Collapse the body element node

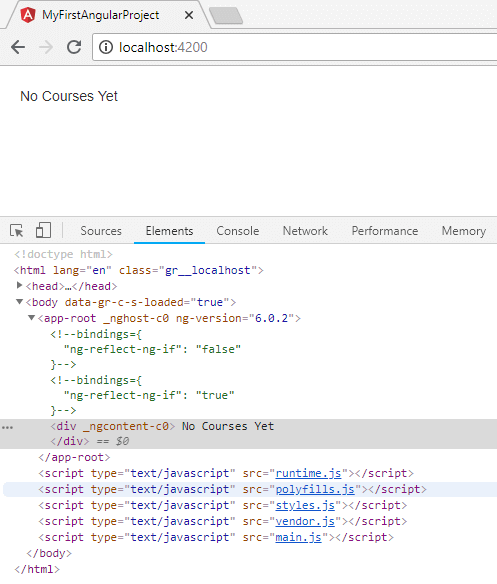[x=19, y=302]
